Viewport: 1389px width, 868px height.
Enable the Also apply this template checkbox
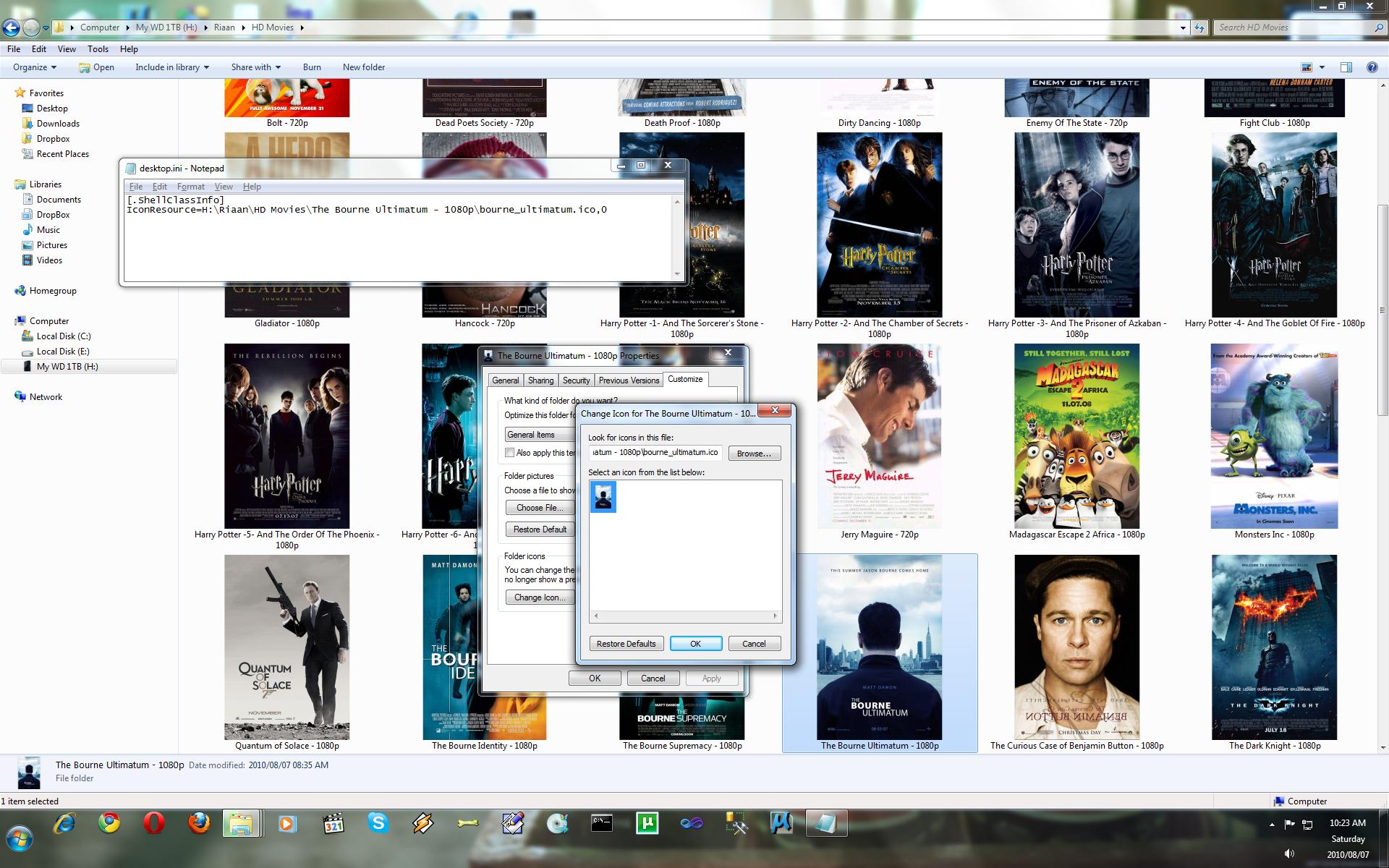click(x=511, y=452)
